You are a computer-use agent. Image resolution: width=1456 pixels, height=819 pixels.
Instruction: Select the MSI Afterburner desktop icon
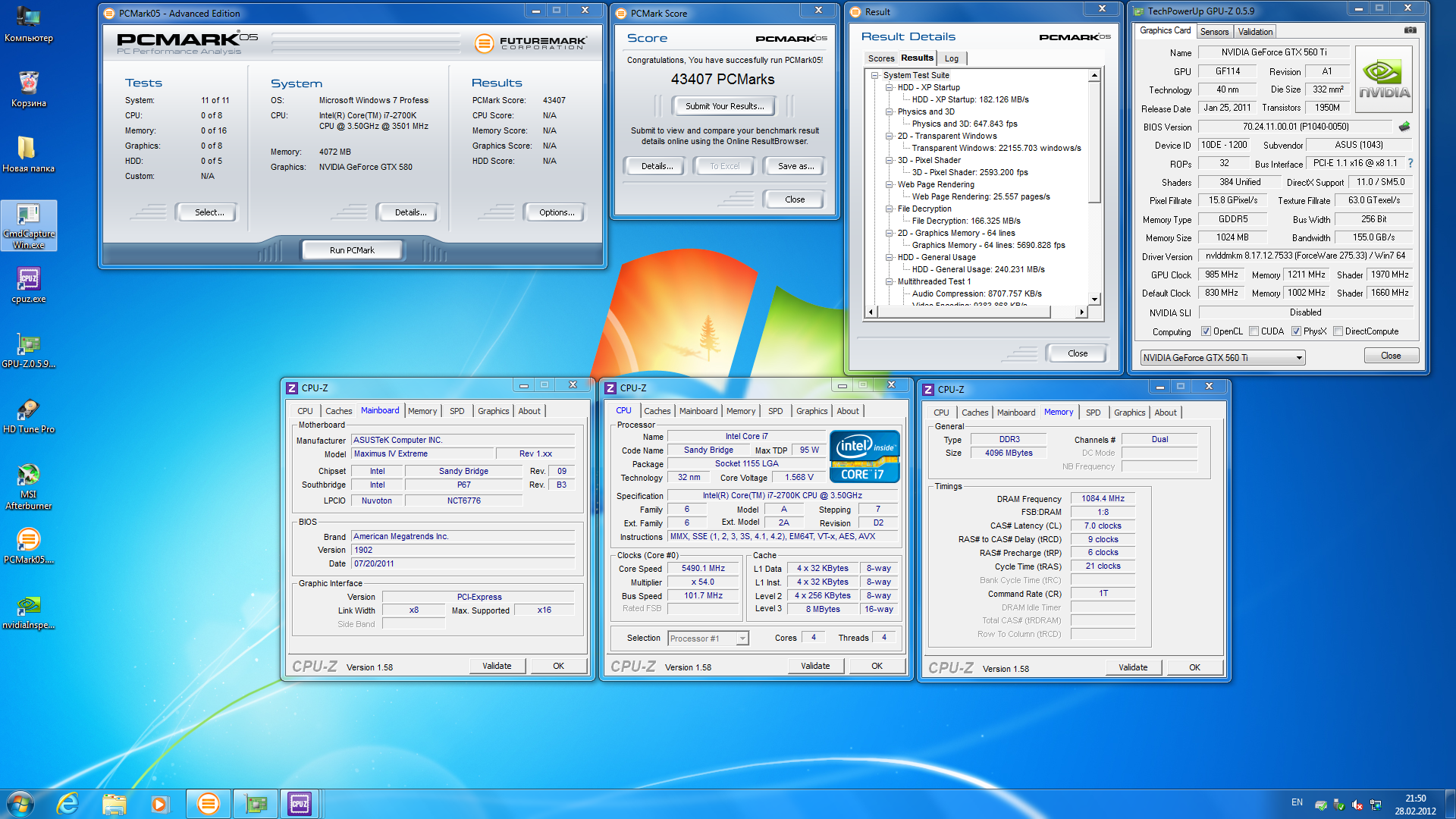[x=28, y=487]
